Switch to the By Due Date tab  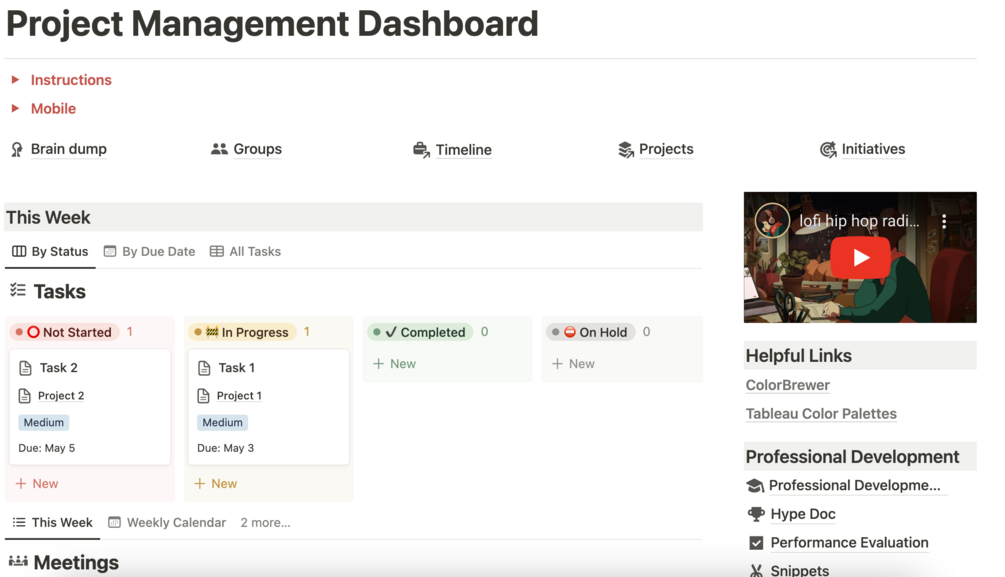(x=150, y=251)
